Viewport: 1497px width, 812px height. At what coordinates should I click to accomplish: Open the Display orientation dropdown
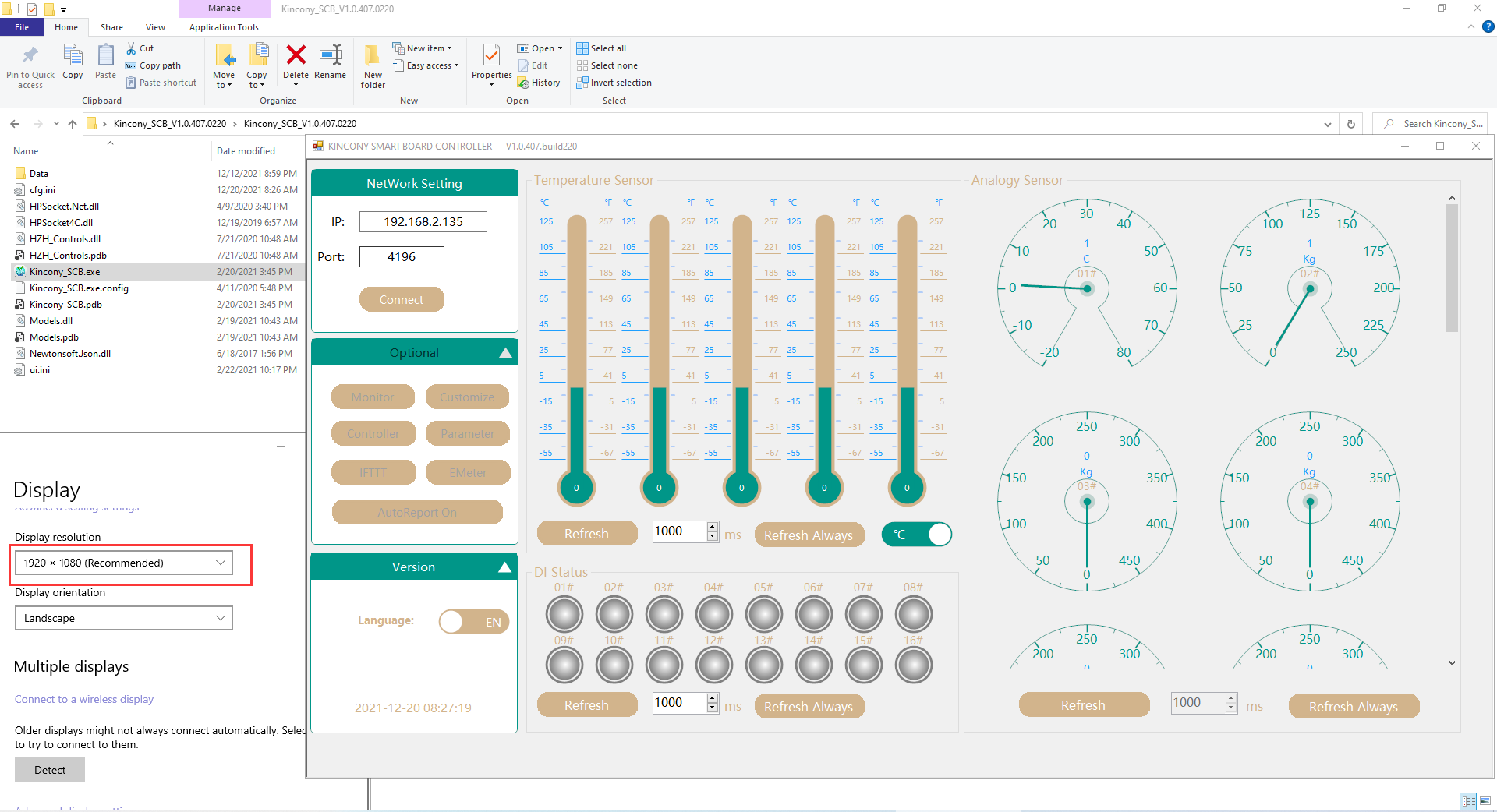pos(124,618)
